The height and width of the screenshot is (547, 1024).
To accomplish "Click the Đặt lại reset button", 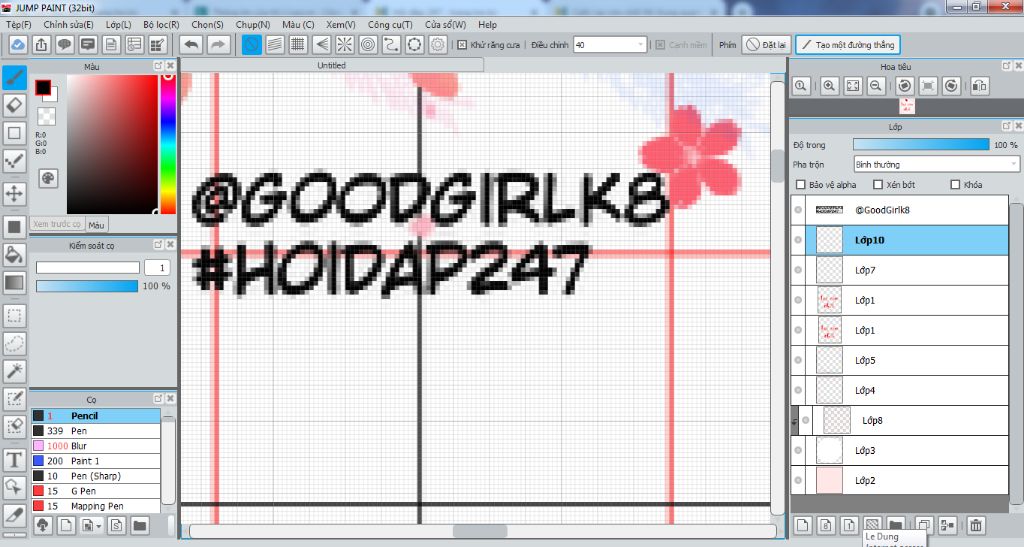I will pos(767,45).
